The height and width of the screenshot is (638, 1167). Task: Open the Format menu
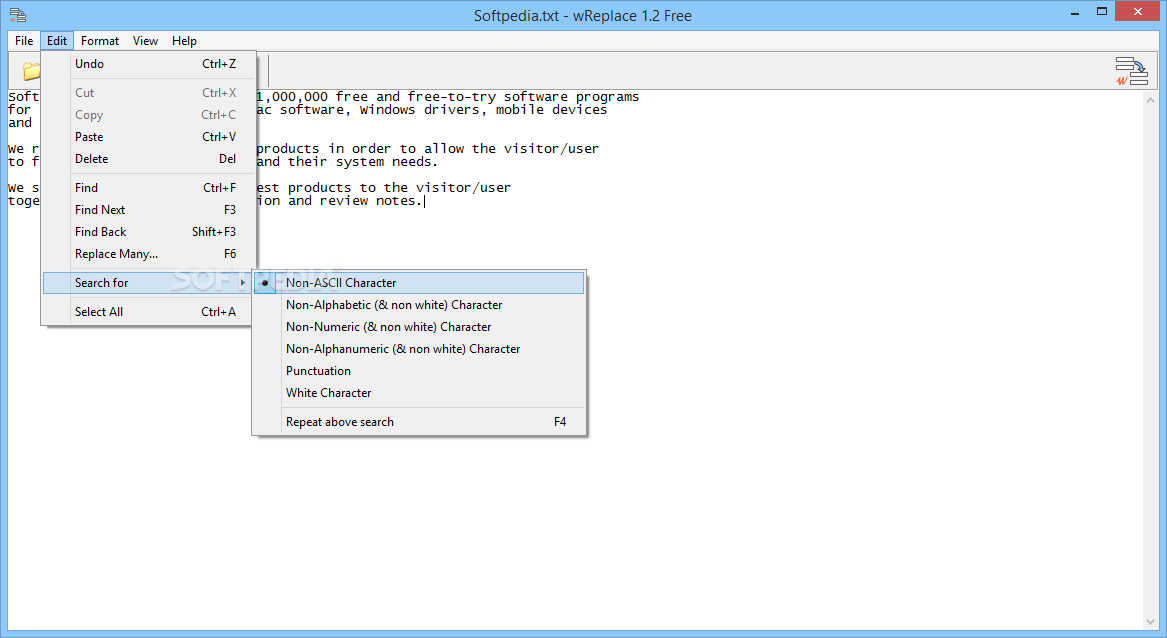pos(100,41)
